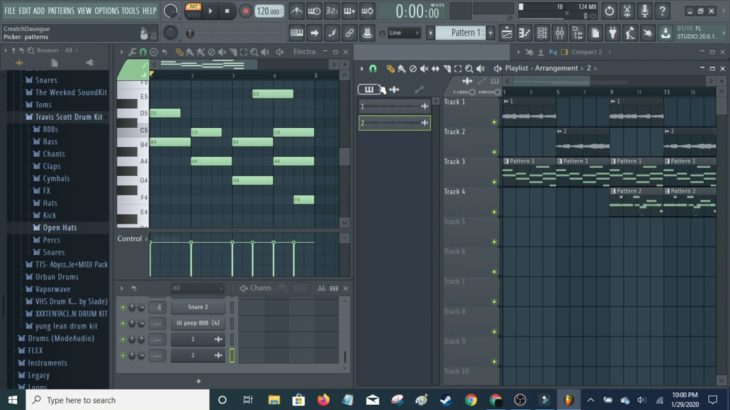Viewport: 730px width, 410px height.
Task: Add new pattern with plus button
Action: coord(490,33)
